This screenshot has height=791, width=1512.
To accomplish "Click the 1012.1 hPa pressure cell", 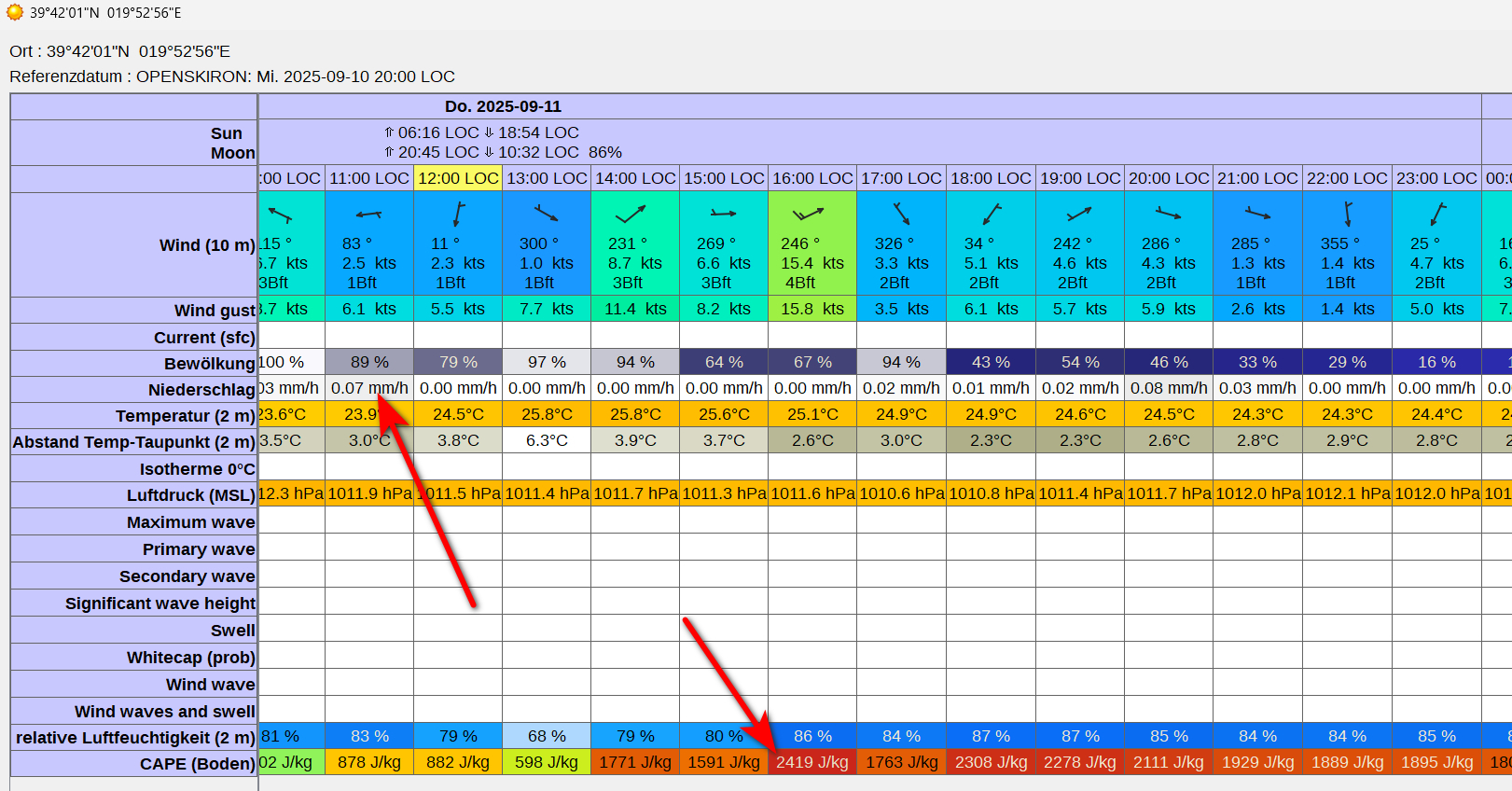I will coord(1347,493).
